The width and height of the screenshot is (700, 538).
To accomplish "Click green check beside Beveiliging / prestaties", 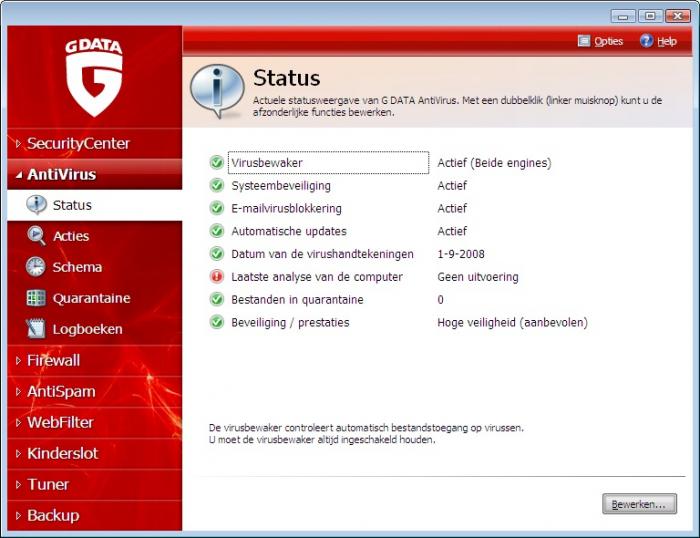I will coord(217,322).
